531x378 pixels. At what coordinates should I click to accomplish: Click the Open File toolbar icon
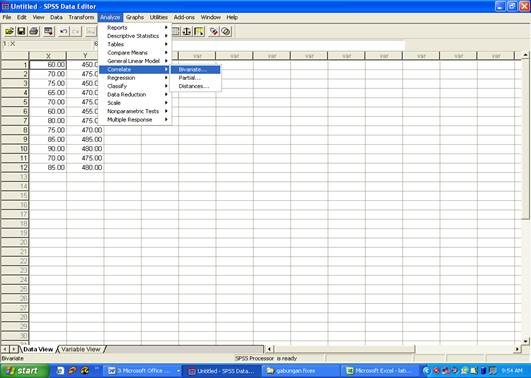(x=9, y=32)
